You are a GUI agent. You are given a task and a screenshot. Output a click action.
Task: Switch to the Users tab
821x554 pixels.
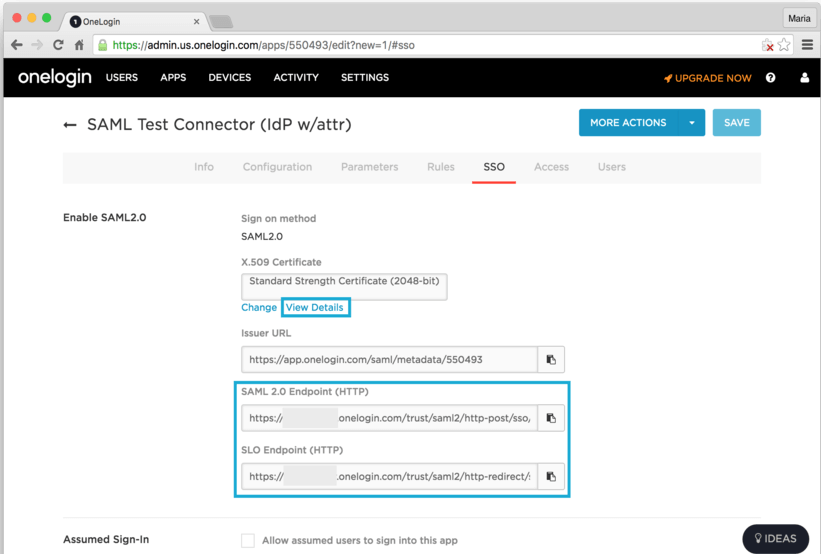tap(612, 167)
